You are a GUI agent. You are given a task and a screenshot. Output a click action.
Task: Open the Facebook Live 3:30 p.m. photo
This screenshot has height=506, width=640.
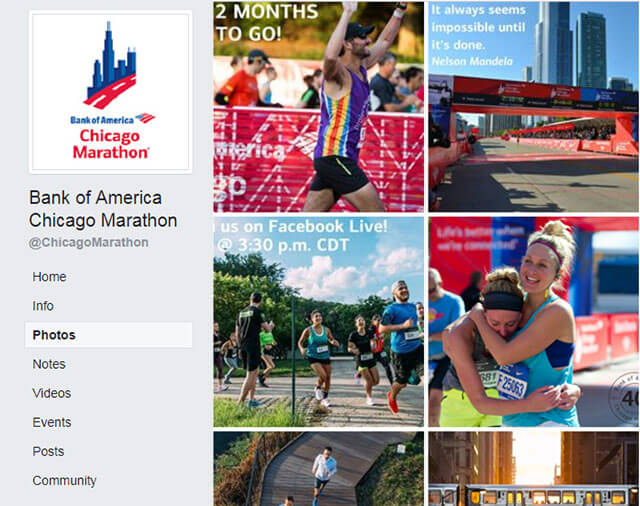(x=318, y=322)
